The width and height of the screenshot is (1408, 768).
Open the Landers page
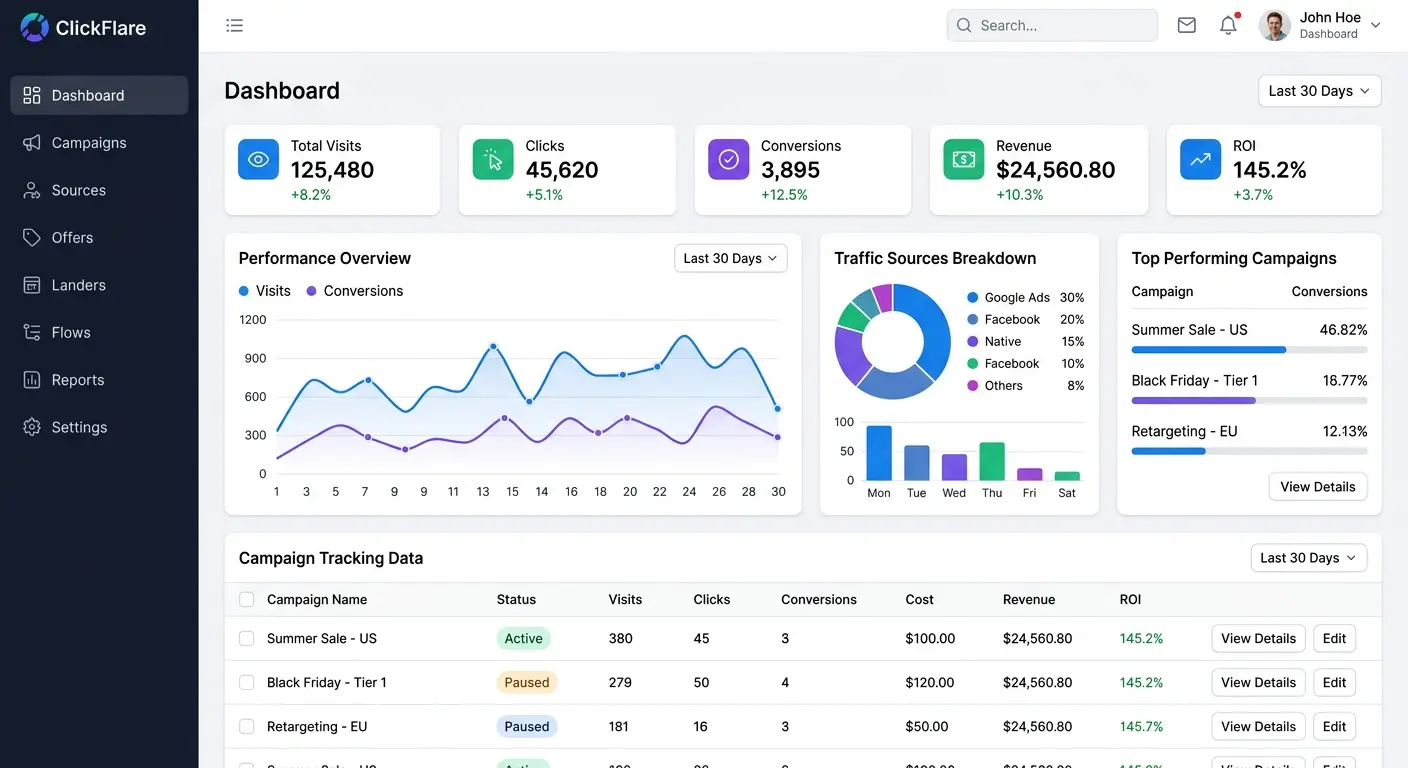[x=99, y=285]
